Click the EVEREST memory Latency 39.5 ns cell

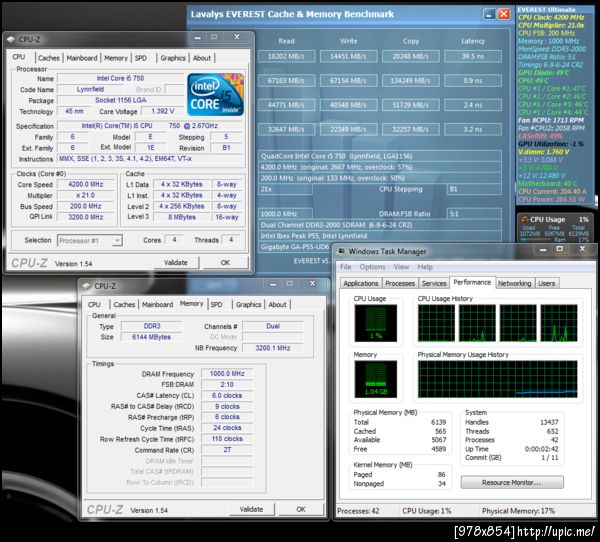pos(473,56)
